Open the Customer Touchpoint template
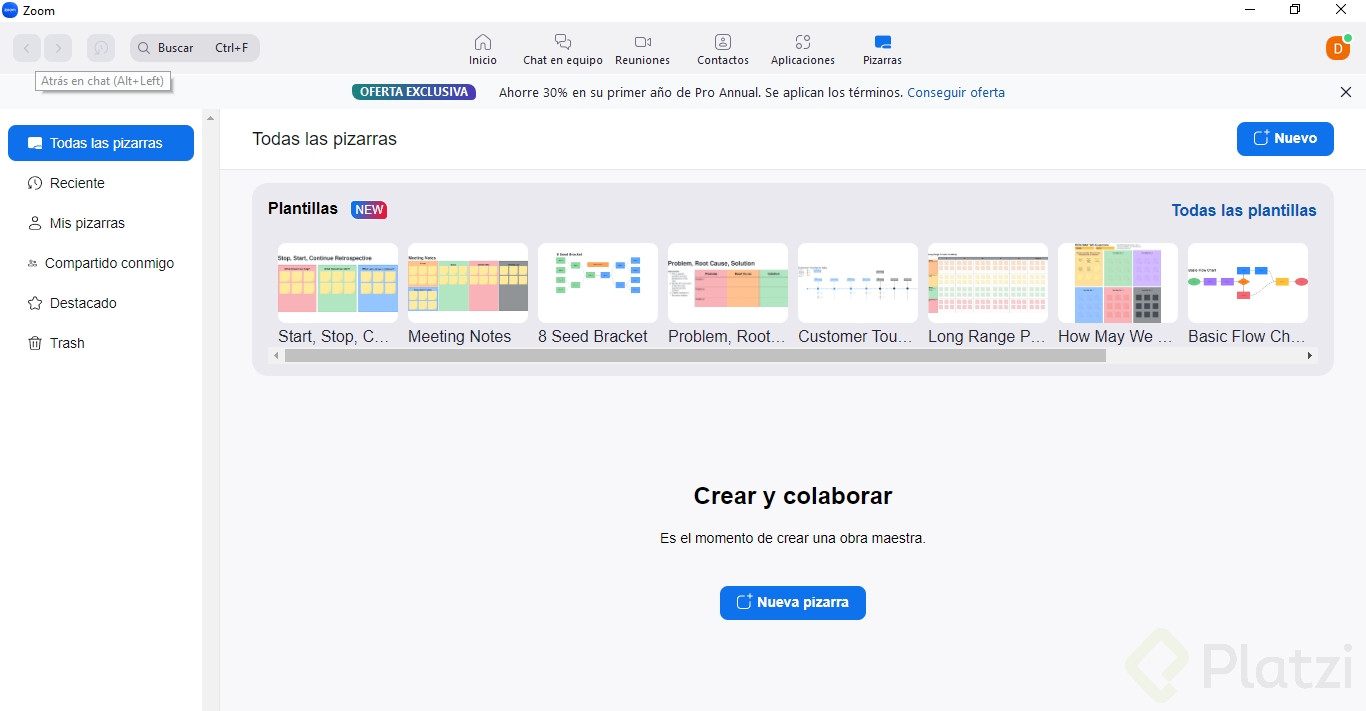The height and width of the screenshot is (711, 1366). click(858, 294)
